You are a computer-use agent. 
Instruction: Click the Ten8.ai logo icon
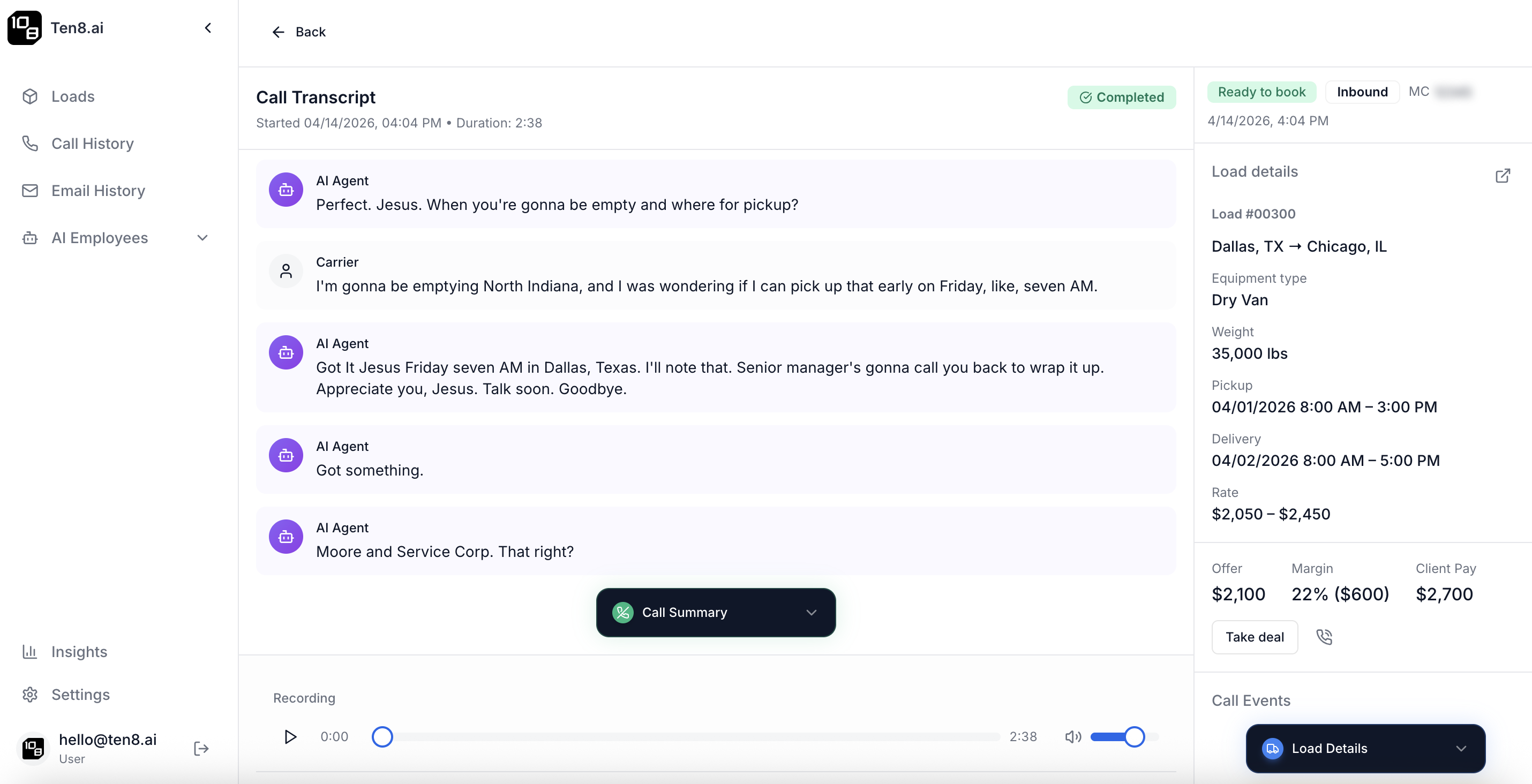coord(25,27)
